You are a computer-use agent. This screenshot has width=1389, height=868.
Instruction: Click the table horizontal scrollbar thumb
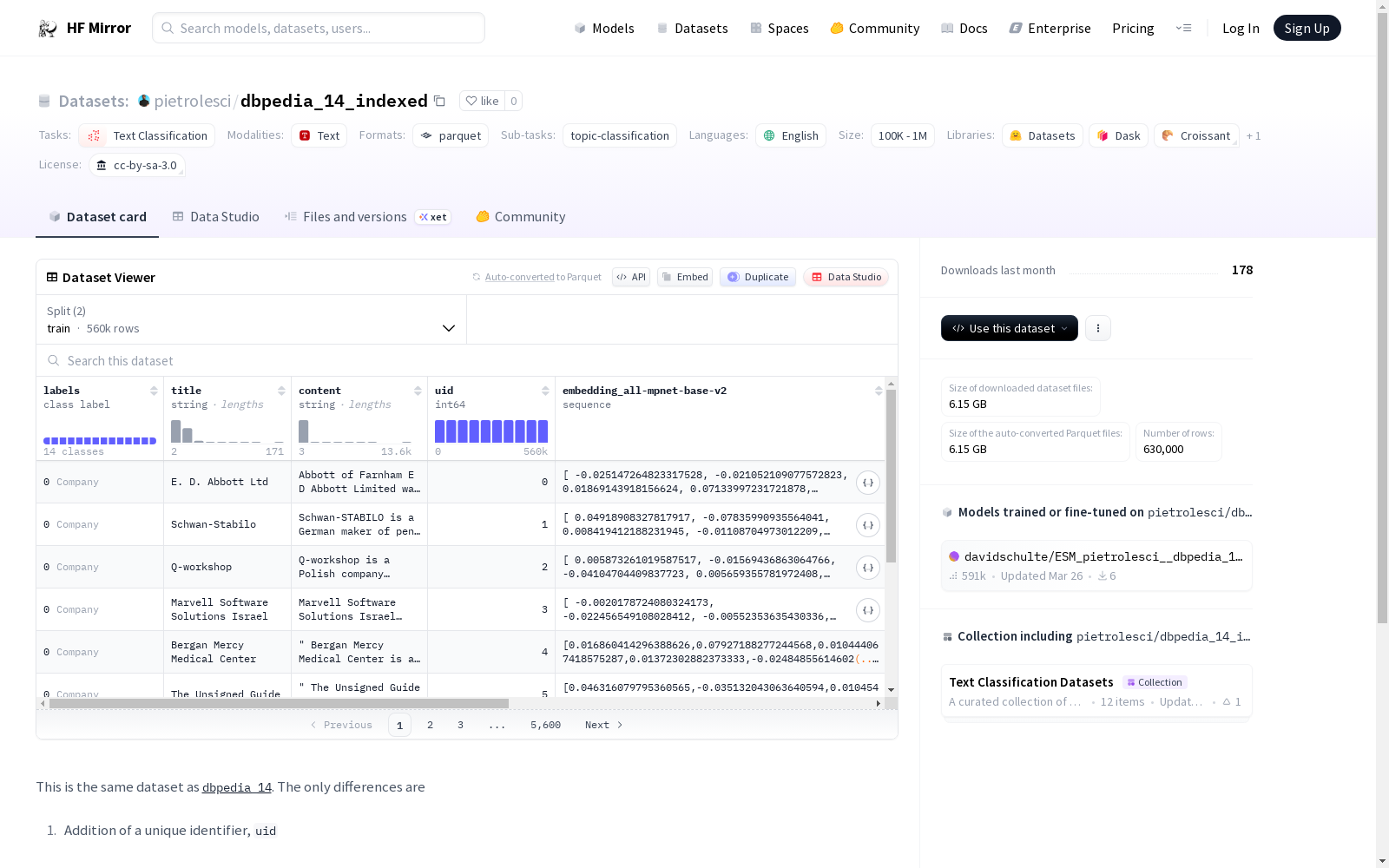(x=279, y=704)
